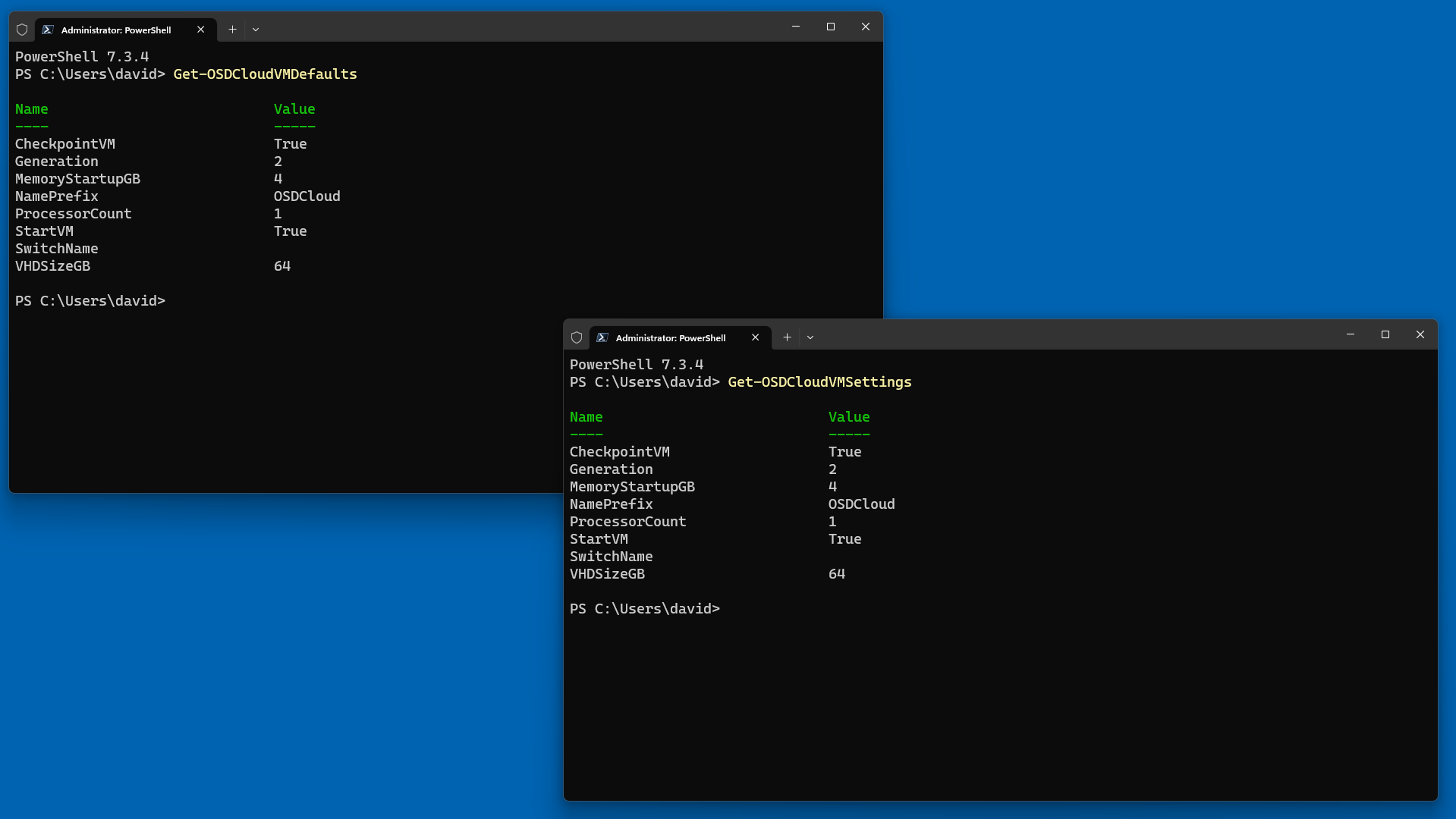Expand the profile dropdown in the upper-left terminal
The width and height of the screenshot is (1456, 819).
pyautogui.click(x=256, y=30)
